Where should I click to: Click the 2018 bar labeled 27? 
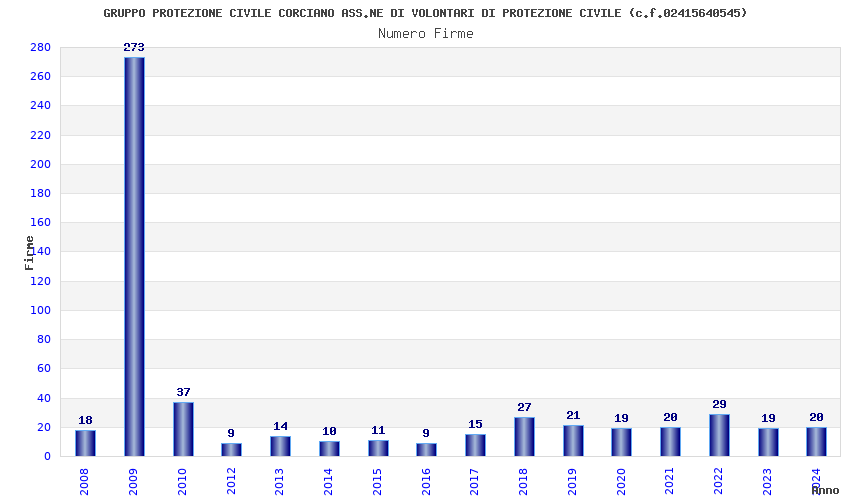[524, 437]
